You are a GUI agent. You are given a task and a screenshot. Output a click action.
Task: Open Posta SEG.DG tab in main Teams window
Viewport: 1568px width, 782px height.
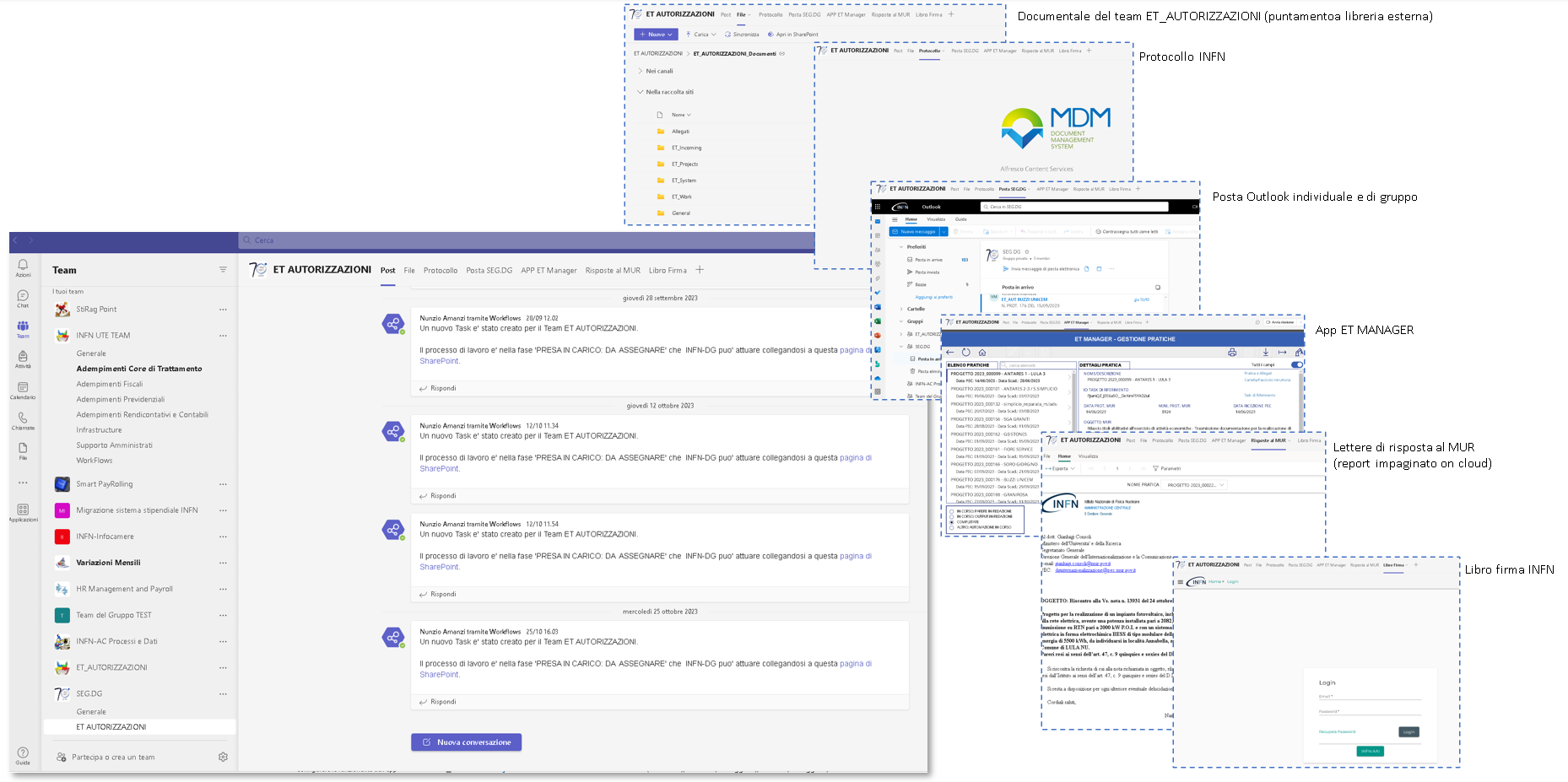(x=489, y=271)
